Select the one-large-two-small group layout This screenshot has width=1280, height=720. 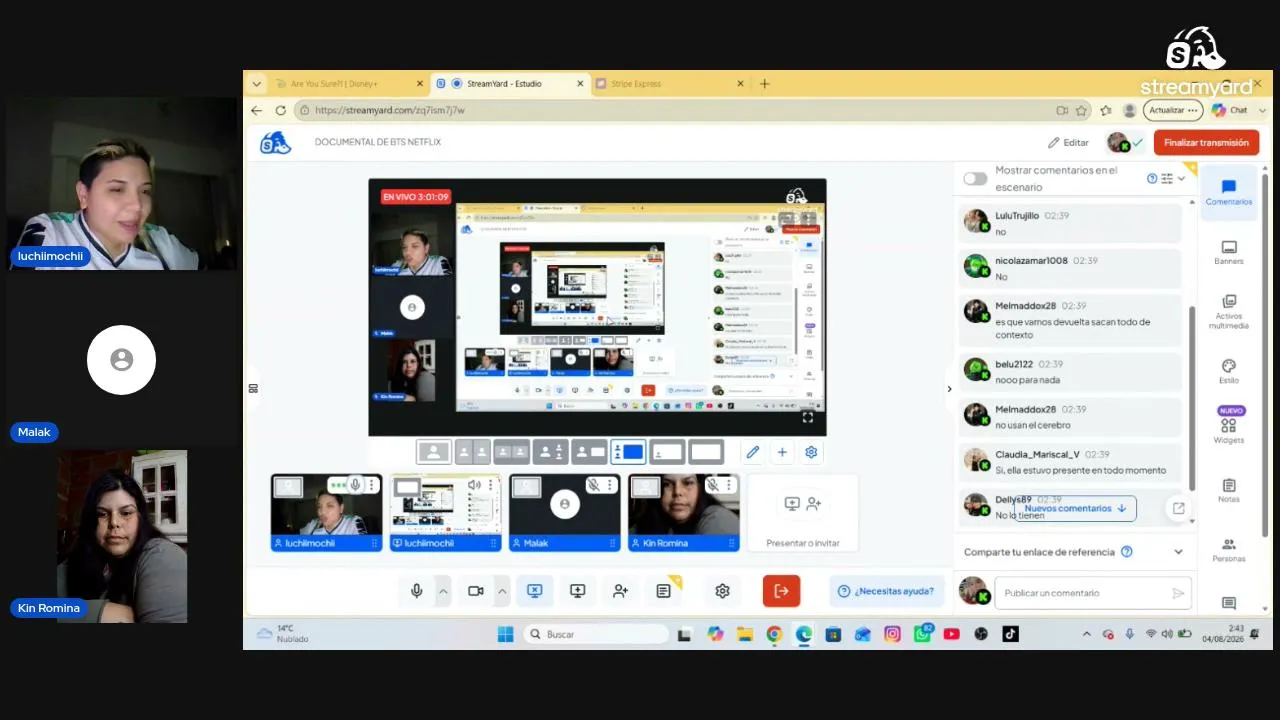click(x=550, y=452)
